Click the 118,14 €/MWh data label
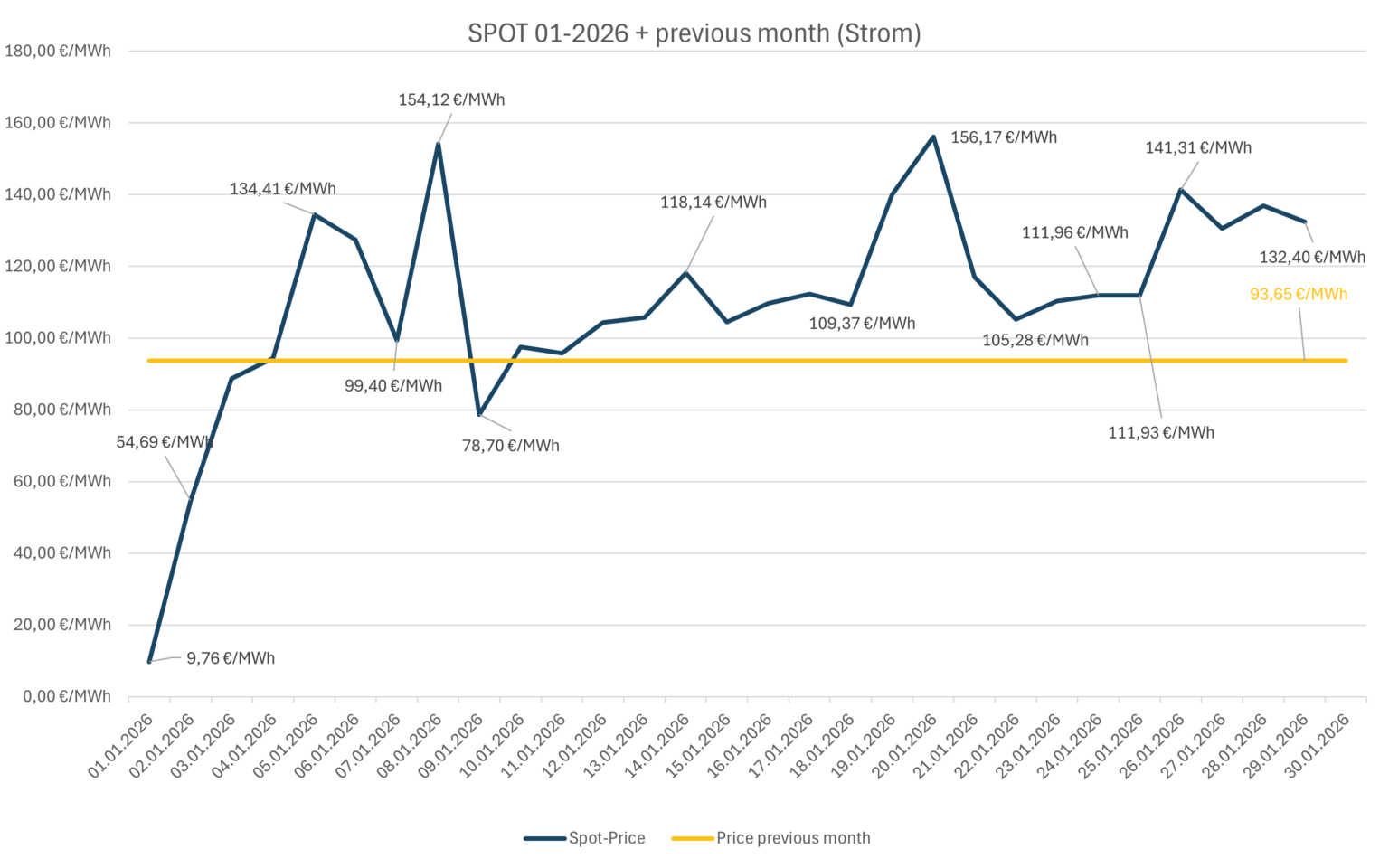Image resolution: width=1389 pixels, height=868 pixels. [713, 203]
